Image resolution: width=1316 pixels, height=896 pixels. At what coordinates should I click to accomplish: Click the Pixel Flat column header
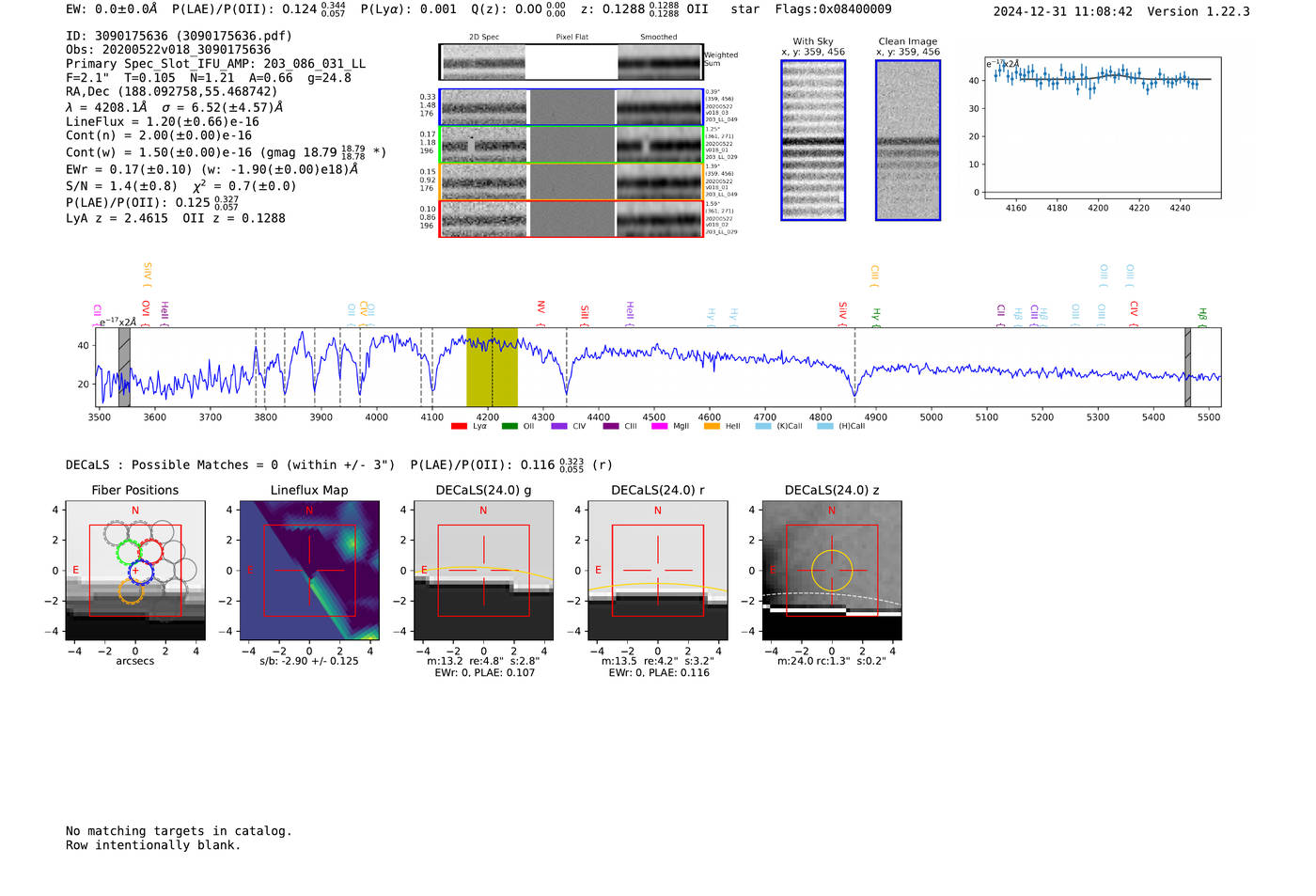[572, 38]
